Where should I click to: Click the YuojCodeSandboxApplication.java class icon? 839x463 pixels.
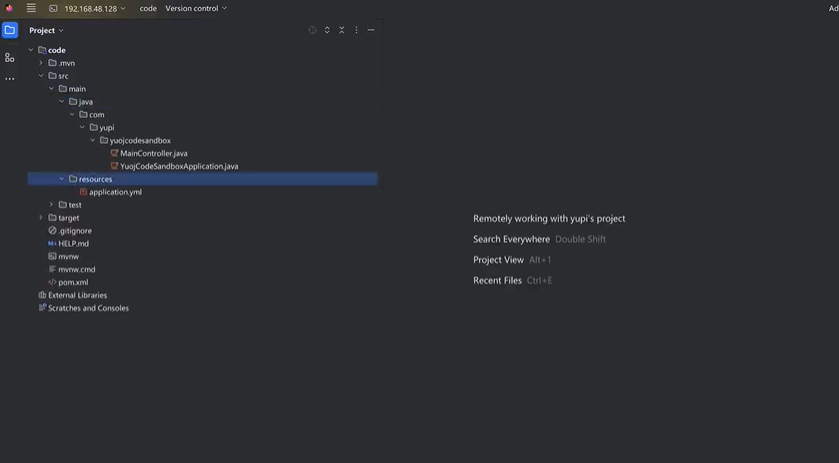click(114, 166)
